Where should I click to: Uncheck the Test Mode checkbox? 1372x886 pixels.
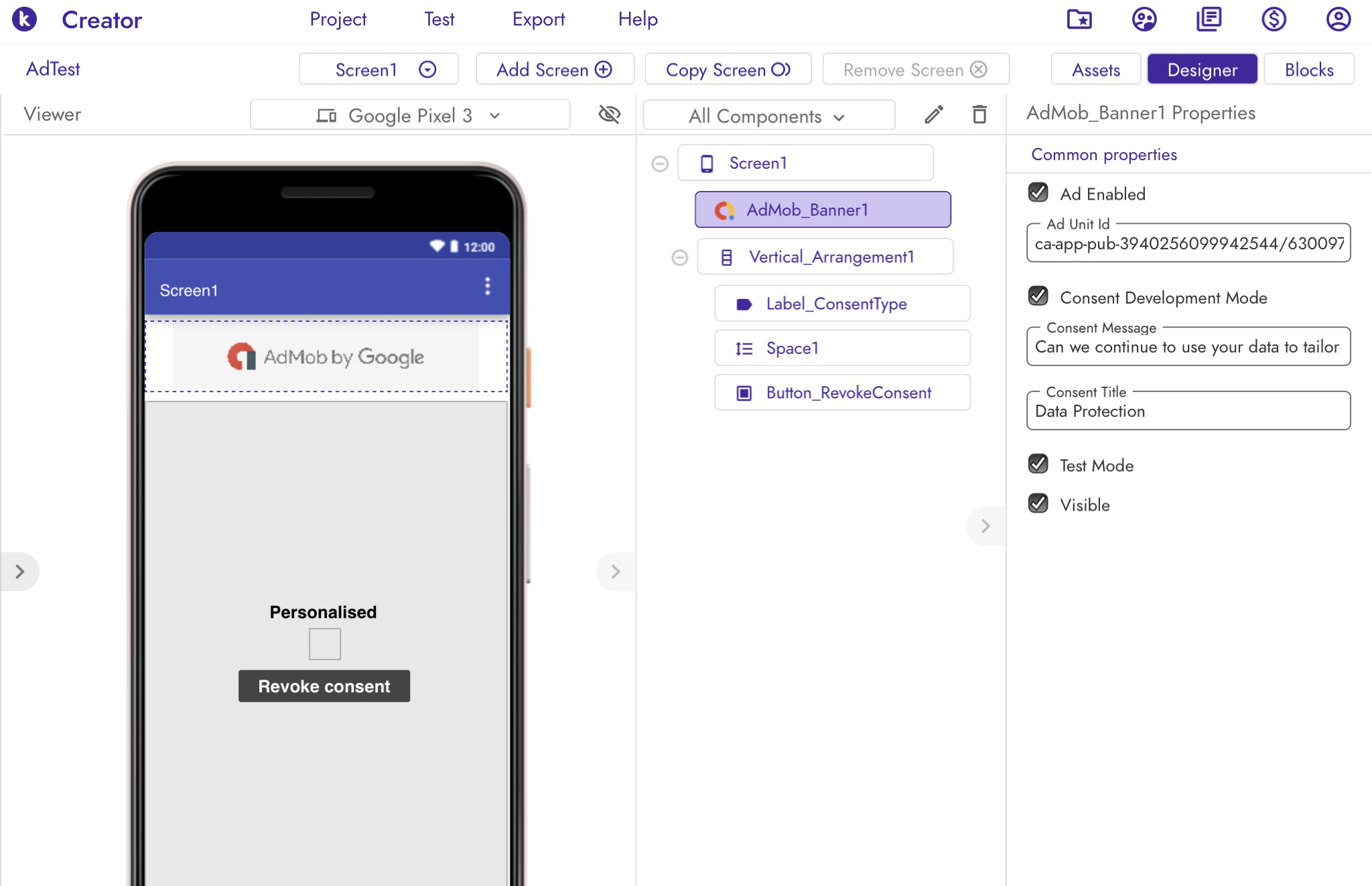[x=1038, y=464]
